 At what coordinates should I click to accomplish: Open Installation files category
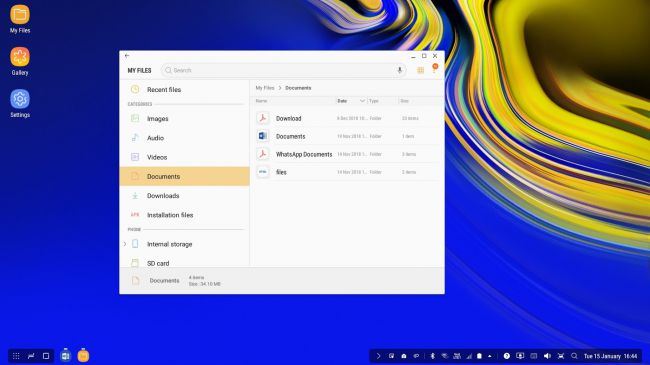click(x=184, y=215)
